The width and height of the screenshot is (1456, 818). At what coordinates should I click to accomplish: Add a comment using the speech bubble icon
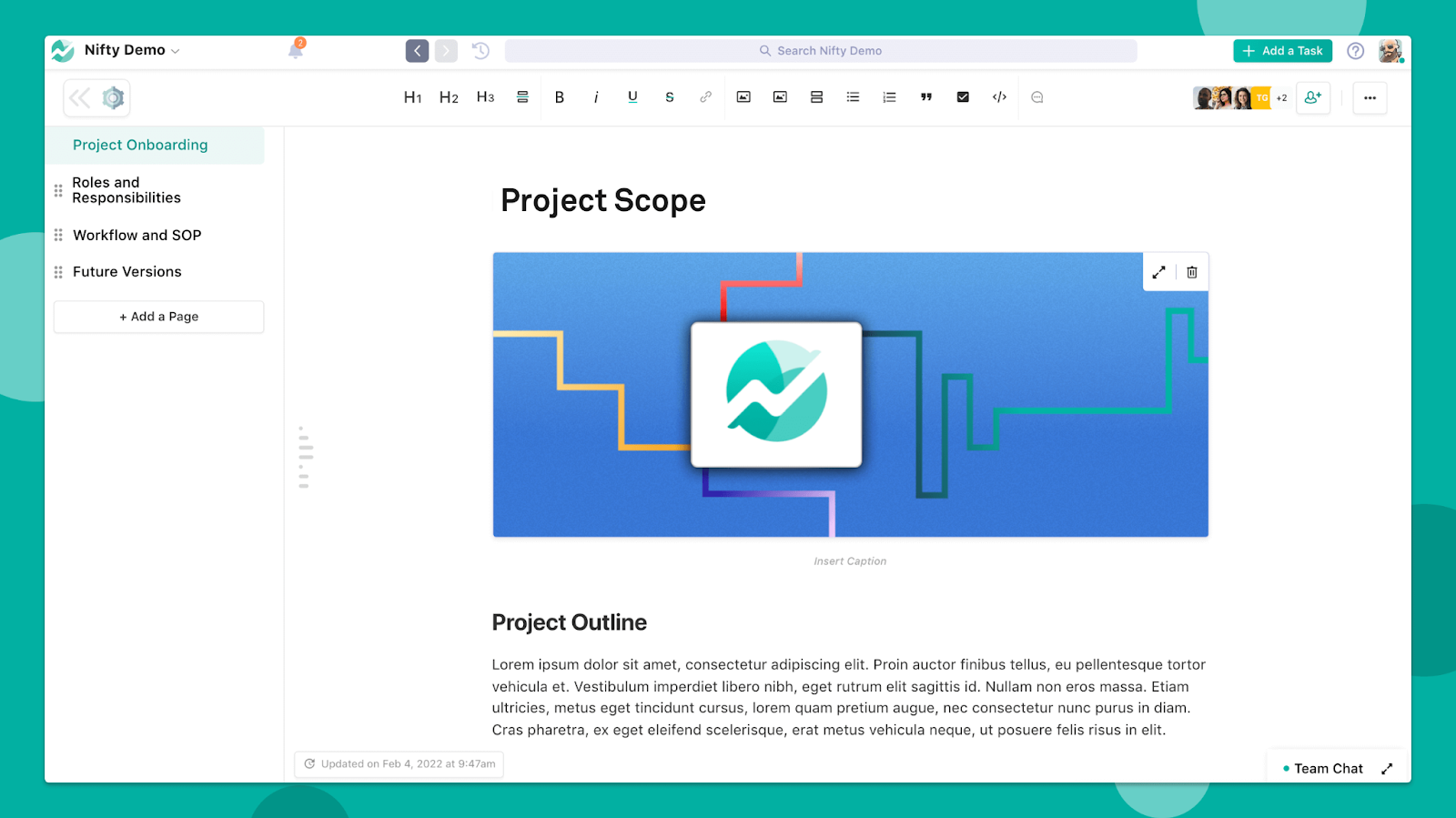point(1036,97)
